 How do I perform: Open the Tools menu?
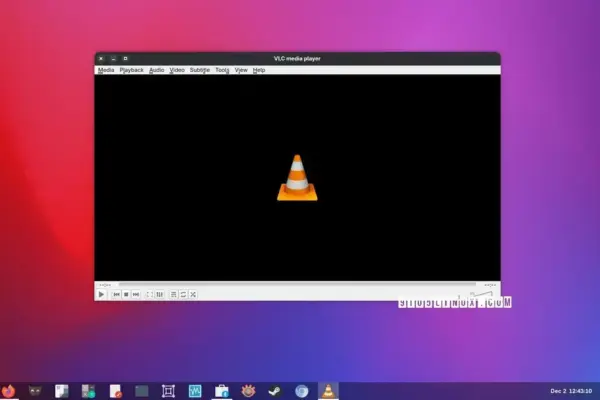click(x=222, y=70)
